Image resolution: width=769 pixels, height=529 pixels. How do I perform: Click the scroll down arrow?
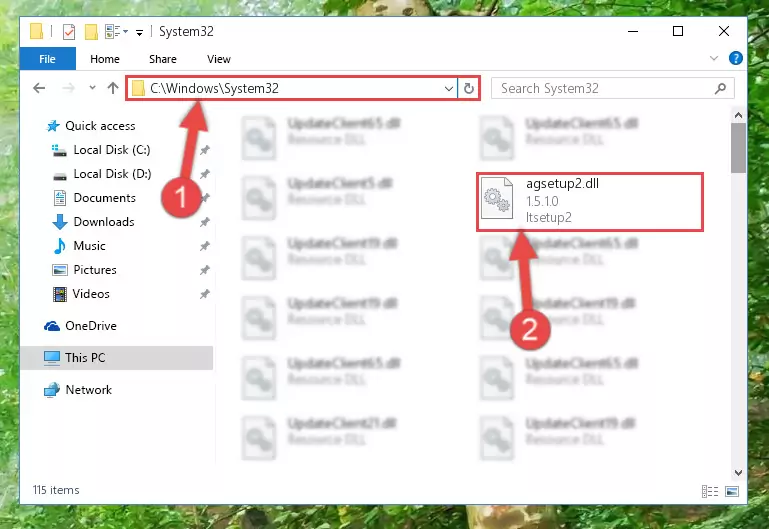click(x=738, y=473)
